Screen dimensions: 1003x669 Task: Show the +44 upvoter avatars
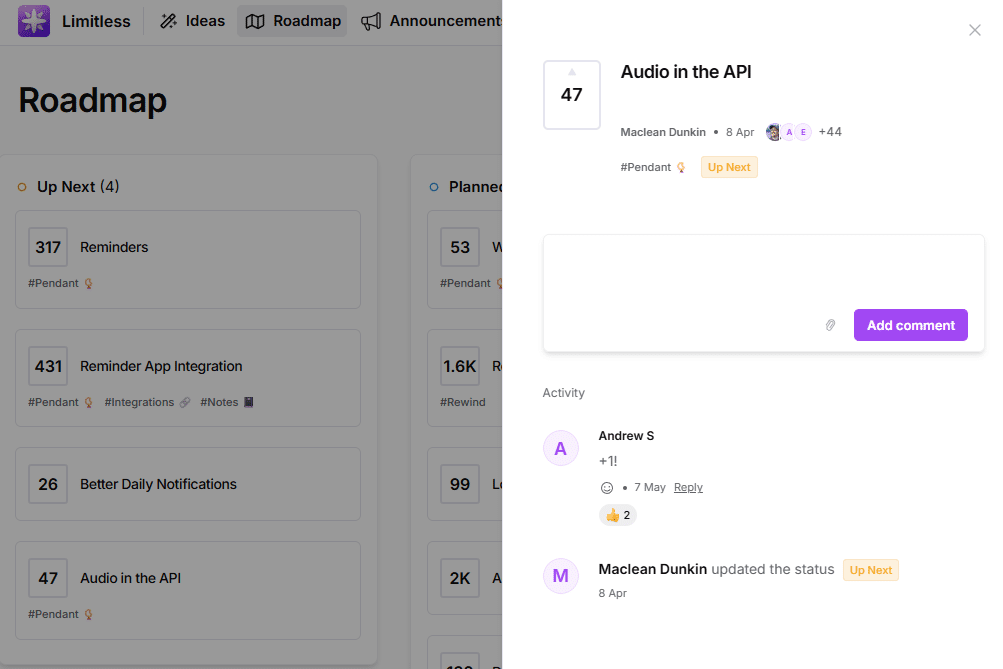coord(830,132)
